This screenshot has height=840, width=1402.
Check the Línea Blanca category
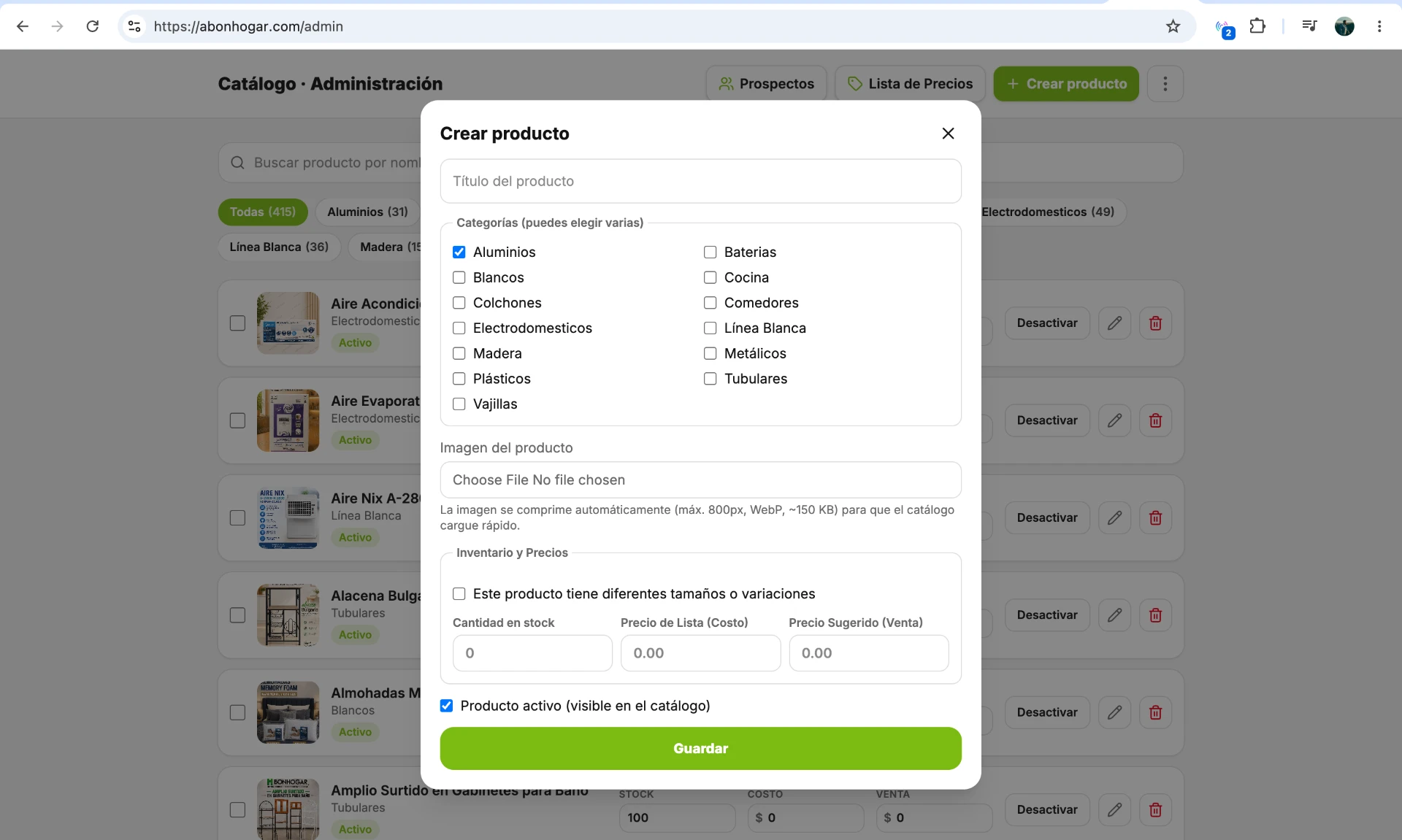coord(710,328)
